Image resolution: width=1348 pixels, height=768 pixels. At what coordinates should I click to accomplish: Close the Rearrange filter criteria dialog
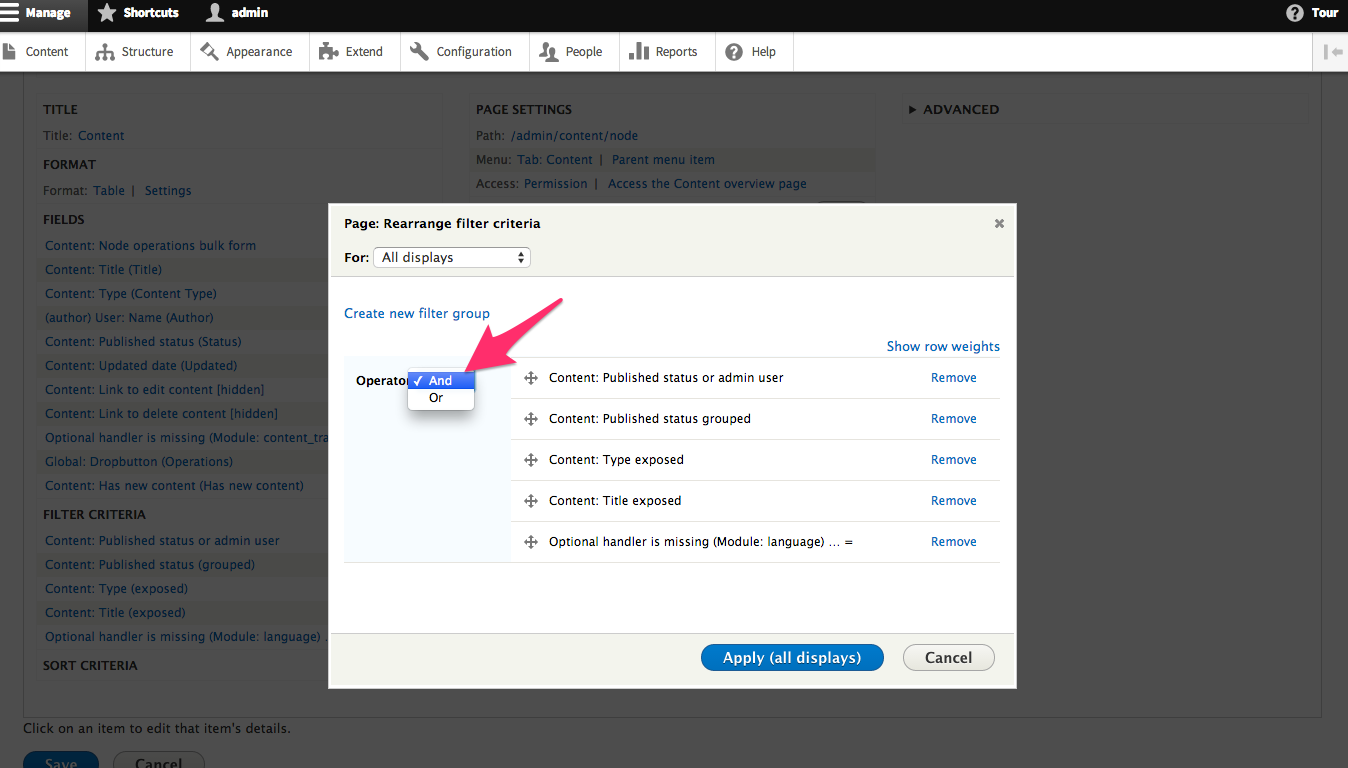pos(999,224)
